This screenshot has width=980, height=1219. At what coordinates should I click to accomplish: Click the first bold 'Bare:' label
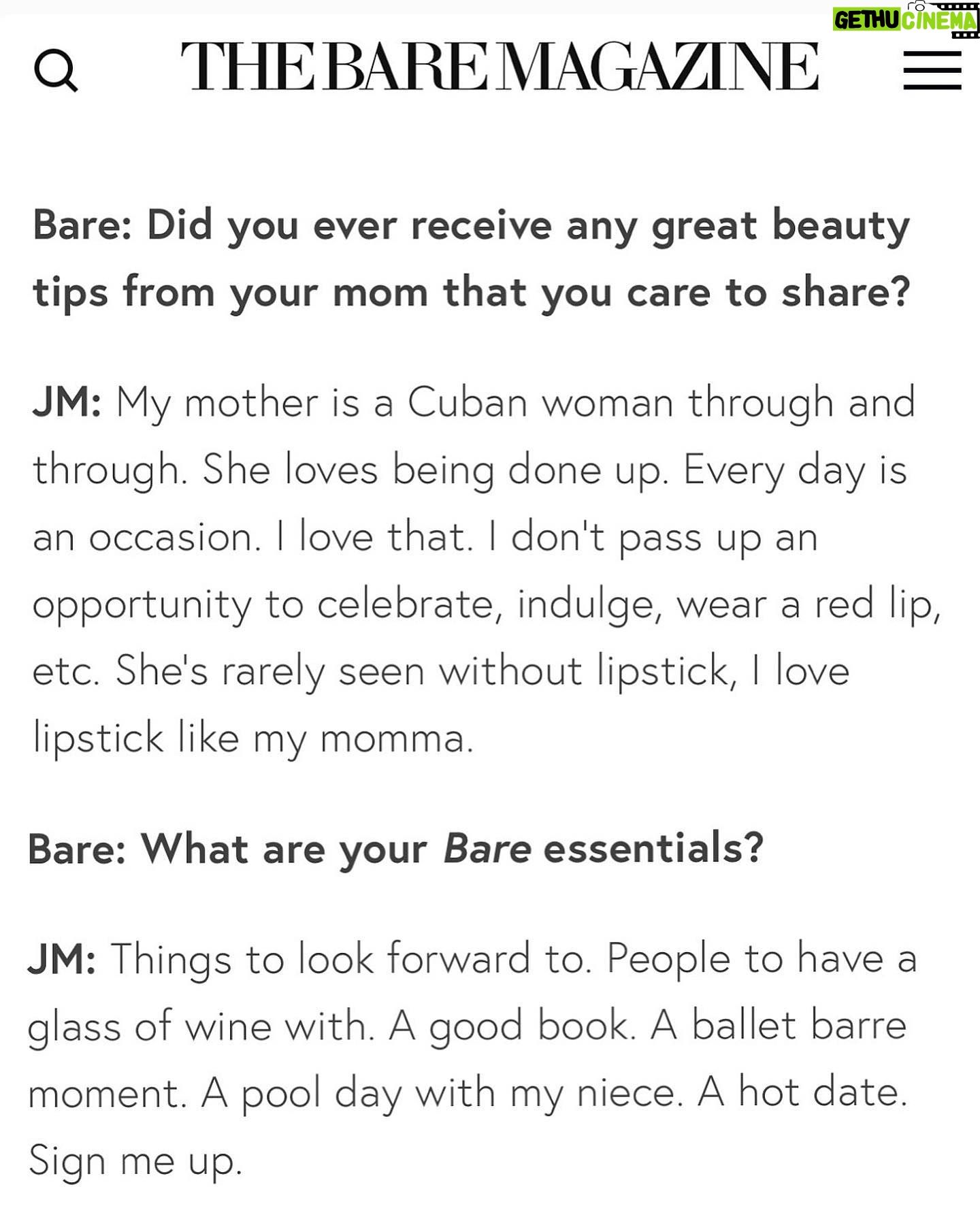pyautogui.click(x=82, y=225)
